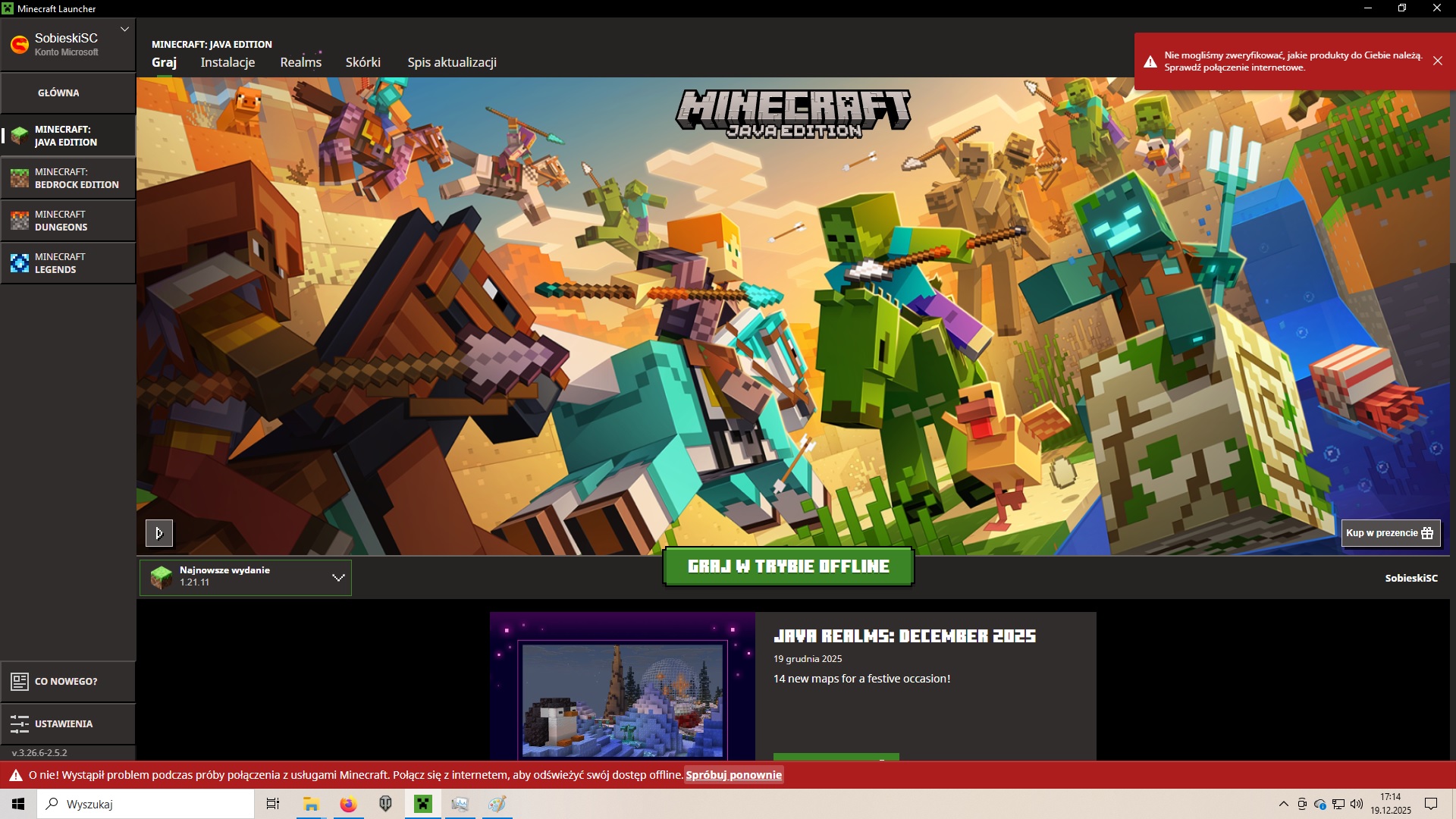
Task: Go to Główna home page
Action: [x=59, y=93]
